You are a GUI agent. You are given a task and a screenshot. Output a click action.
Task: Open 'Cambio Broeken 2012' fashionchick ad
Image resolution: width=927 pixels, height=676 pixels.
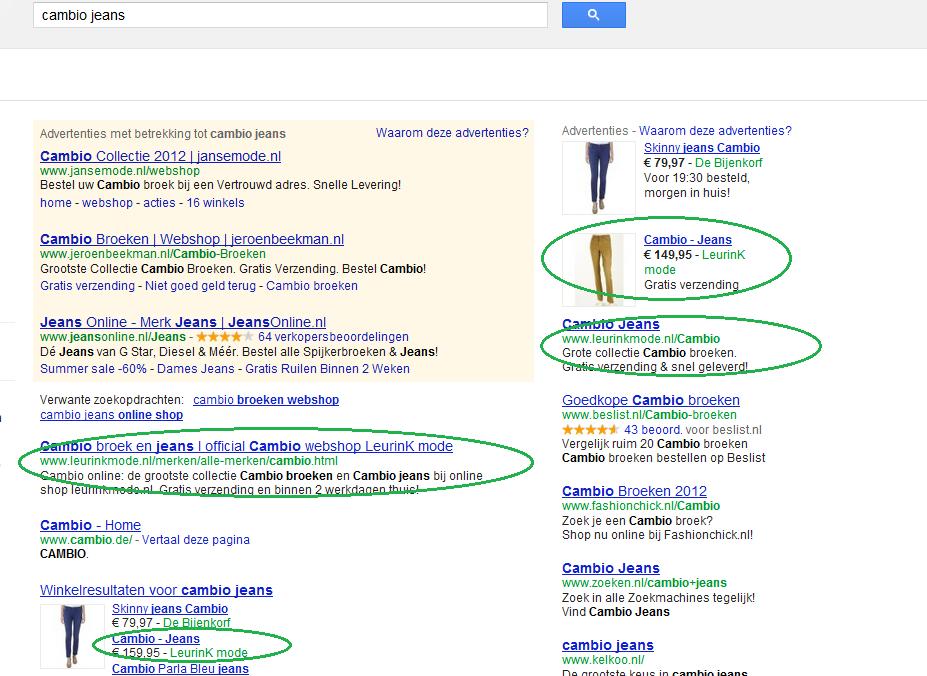(634, 492)
